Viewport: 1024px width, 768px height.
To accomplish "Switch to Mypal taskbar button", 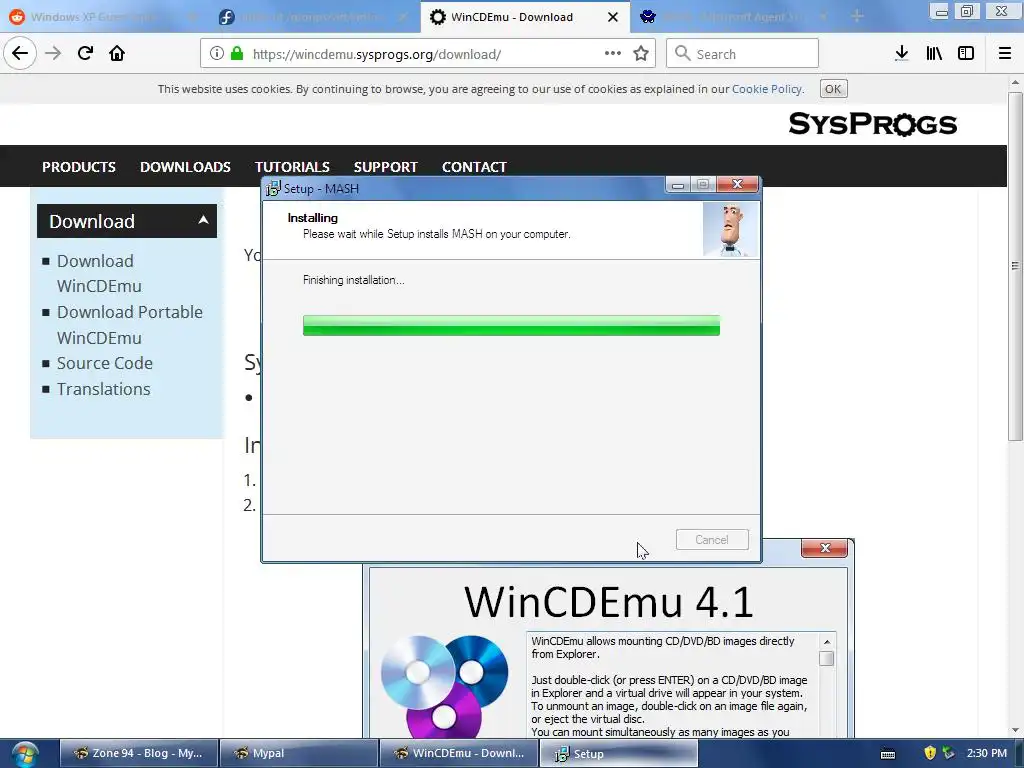I will click(x=298, y=754).
